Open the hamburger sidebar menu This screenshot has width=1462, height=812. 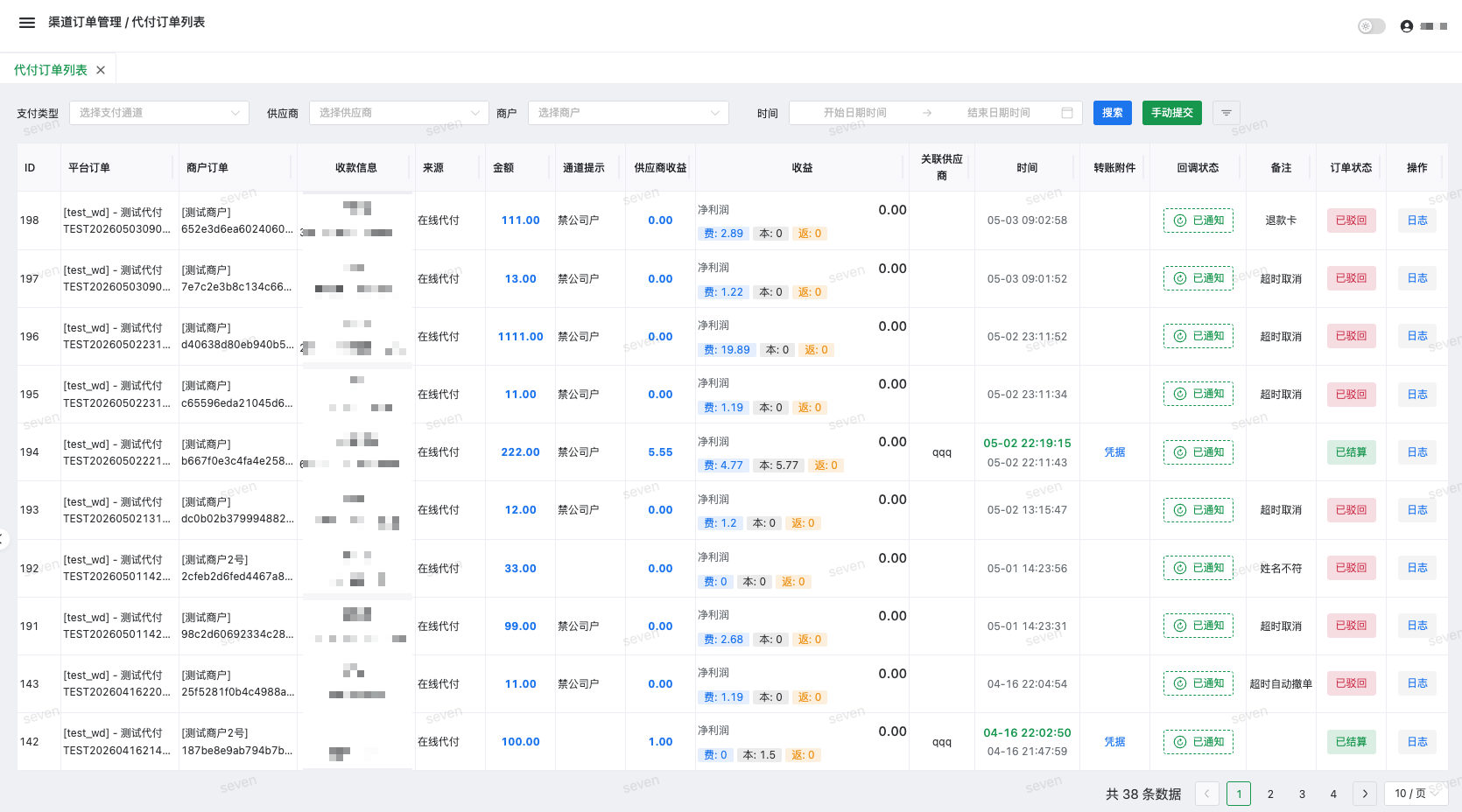pyautogui.click(x=27, y=23)
